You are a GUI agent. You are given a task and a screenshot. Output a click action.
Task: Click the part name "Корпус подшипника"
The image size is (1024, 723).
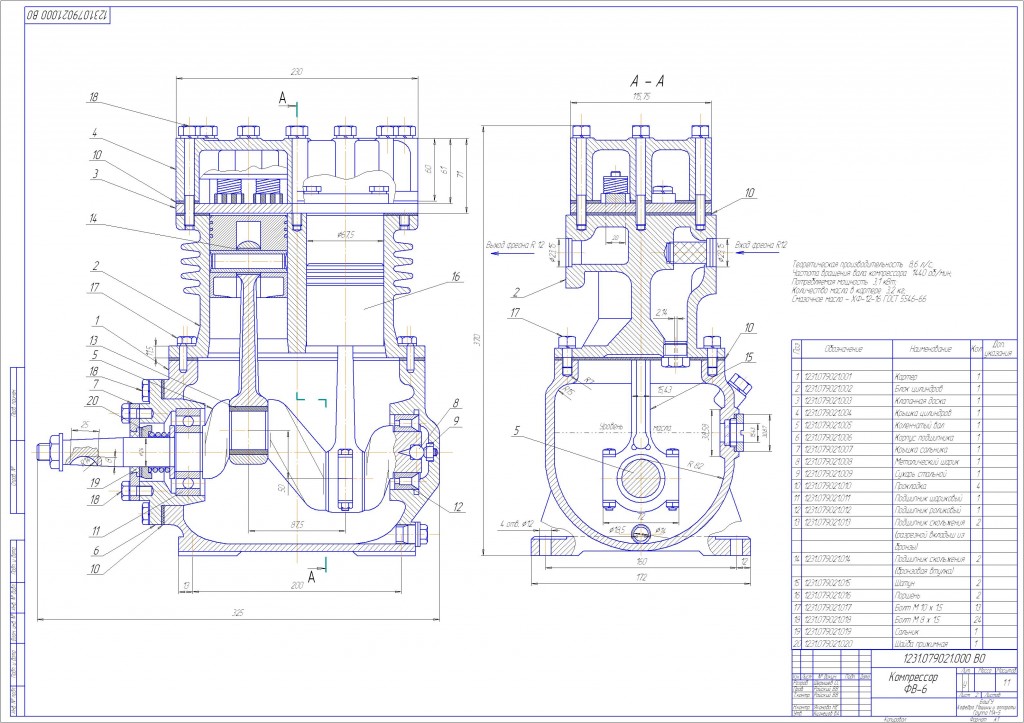click(x=925, y=438)
